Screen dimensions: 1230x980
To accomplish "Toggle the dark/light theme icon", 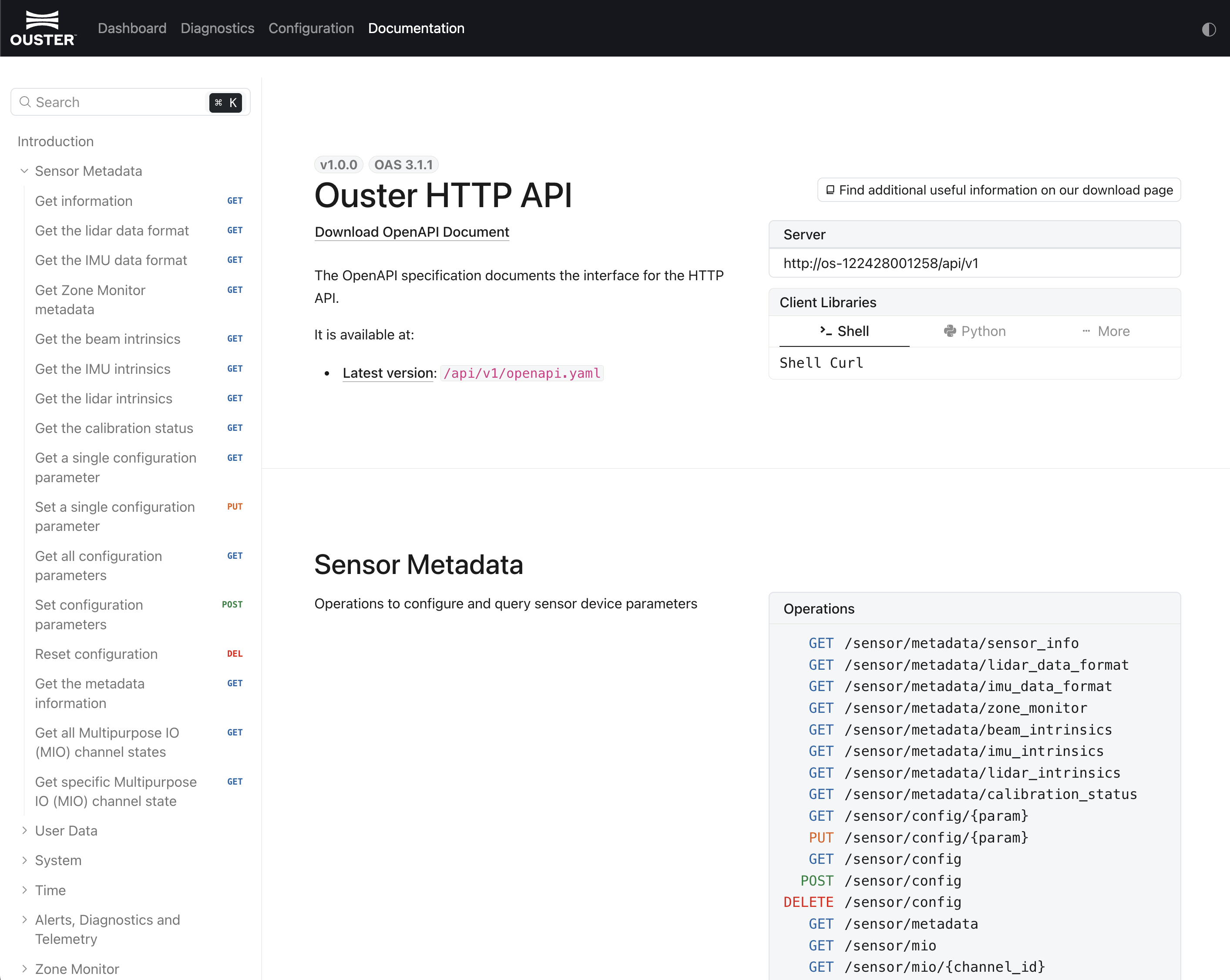I will click(x=1208, y=29).
